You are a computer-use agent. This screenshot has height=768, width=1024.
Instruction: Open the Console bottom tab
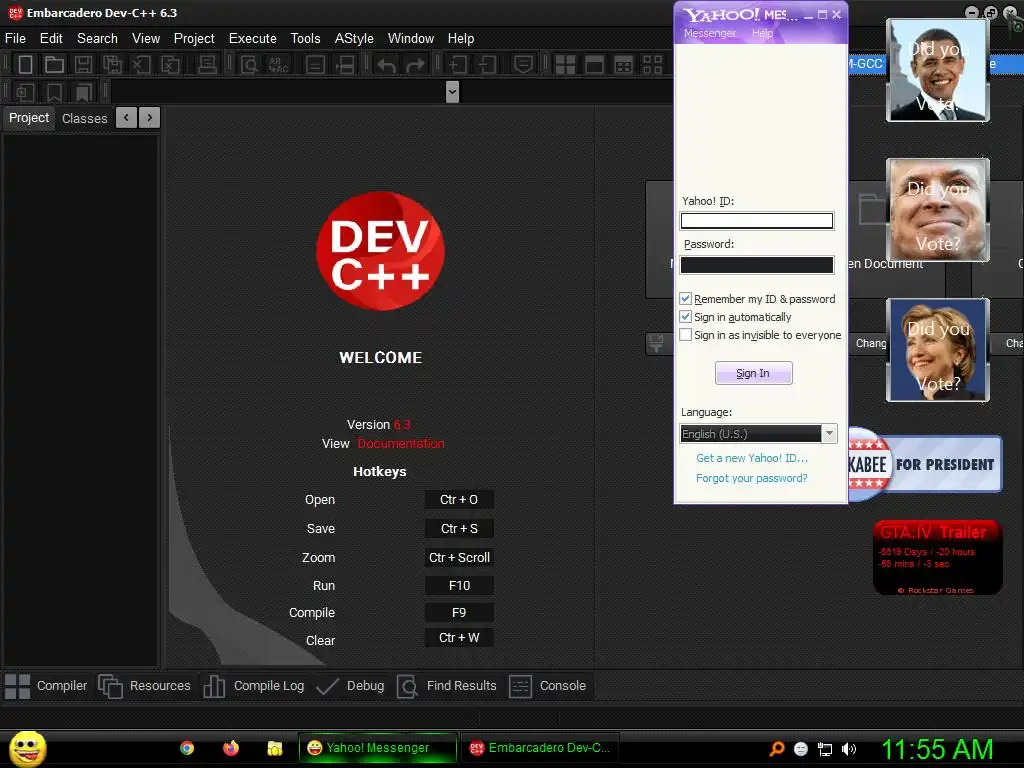click(x=547, y=686)
